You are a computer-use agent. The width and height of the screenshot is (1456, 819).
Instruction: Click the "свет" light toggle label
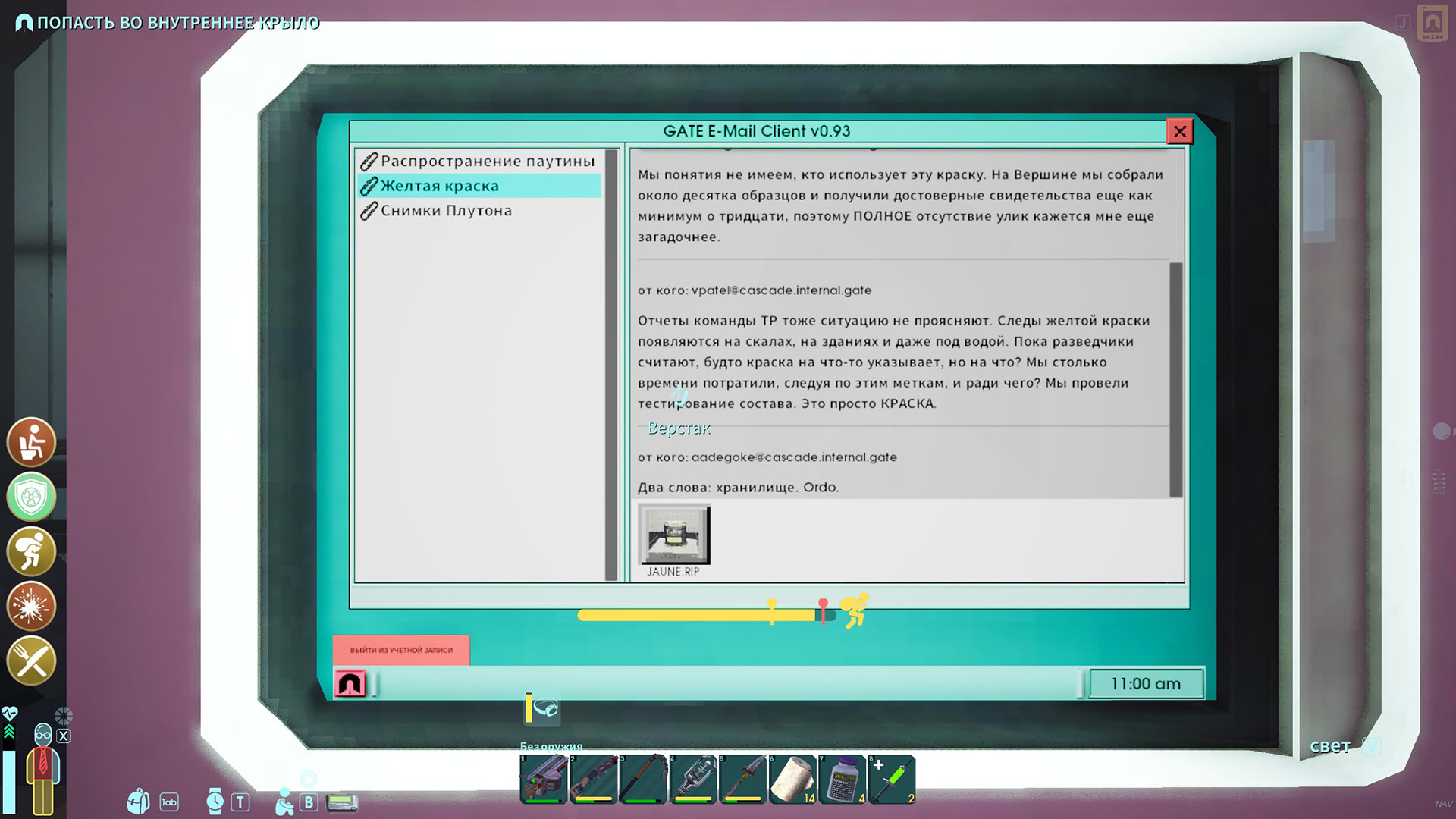tap(1330, 746)
